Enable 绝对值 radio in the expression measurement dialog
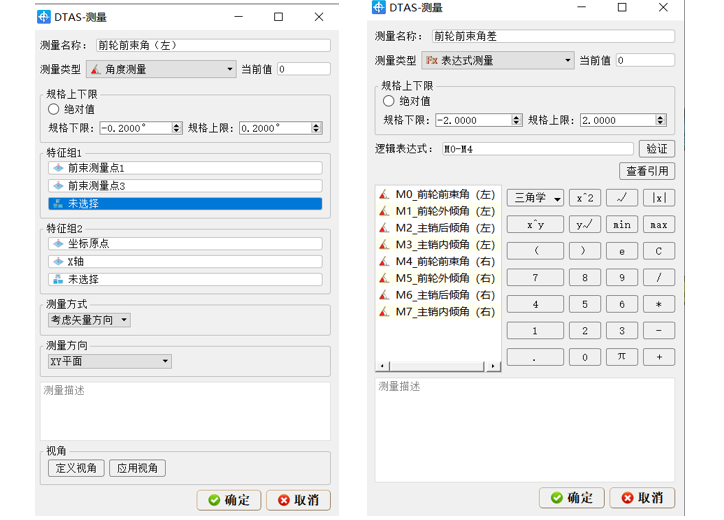 click(x=389, y=101)
